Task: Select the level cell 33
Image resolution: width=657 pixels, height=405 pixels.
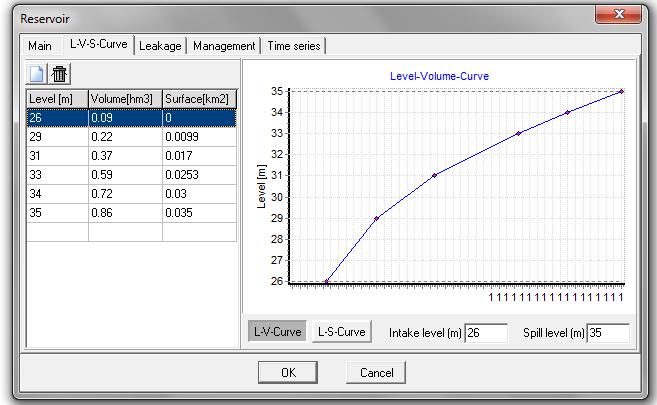Action: 57,175
